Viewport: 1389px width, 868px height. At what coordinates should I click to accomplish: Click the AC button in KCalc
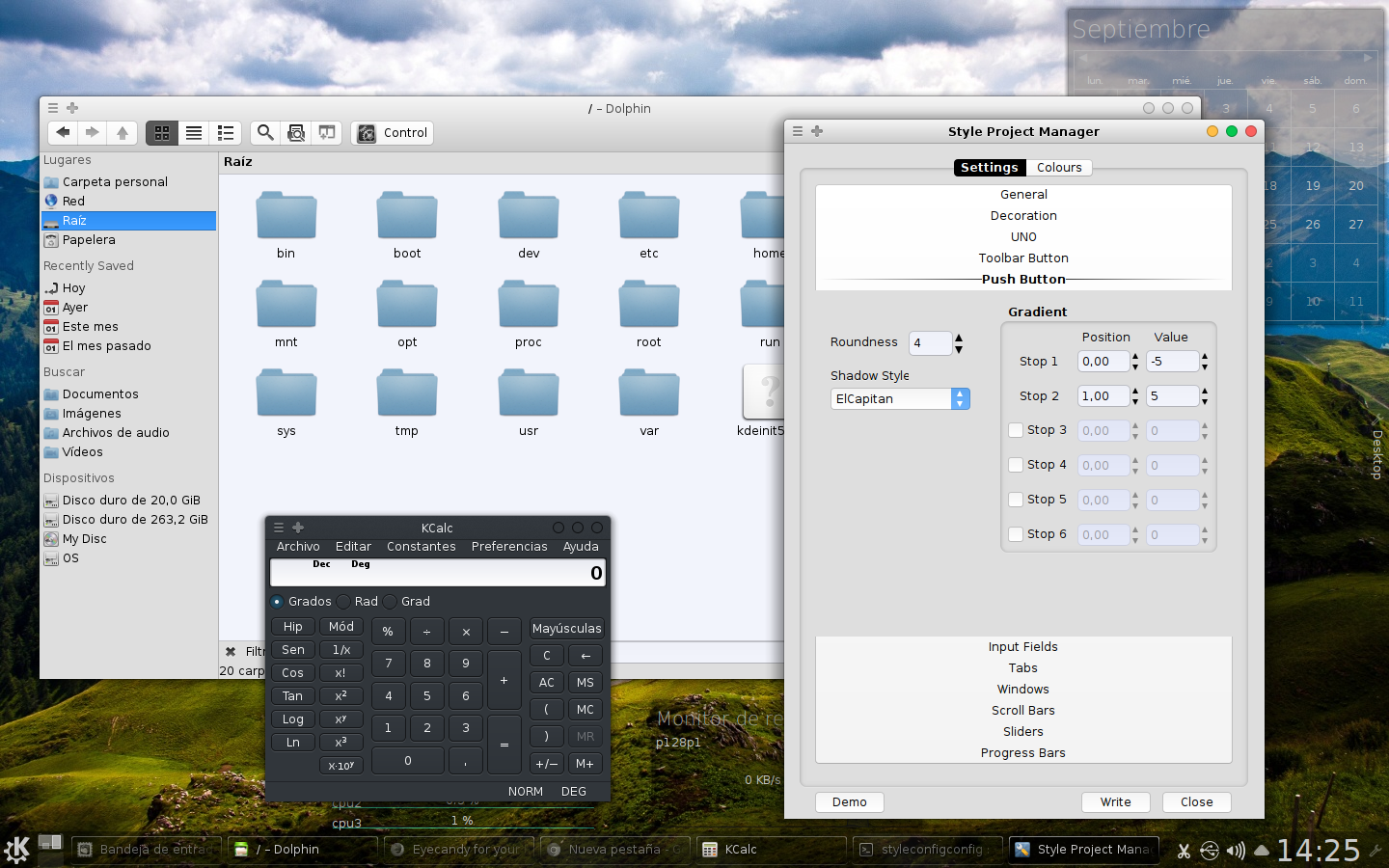[547, 683]
